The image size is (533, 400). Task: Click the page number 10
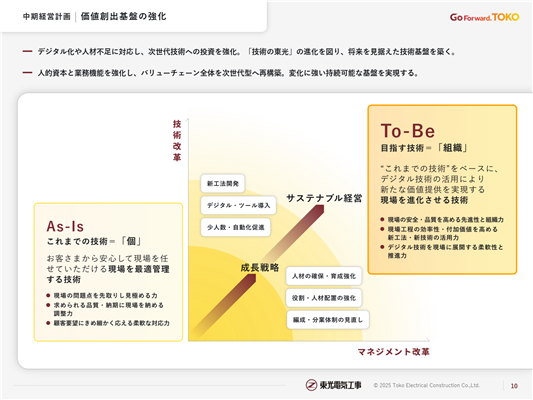point(514,386)
